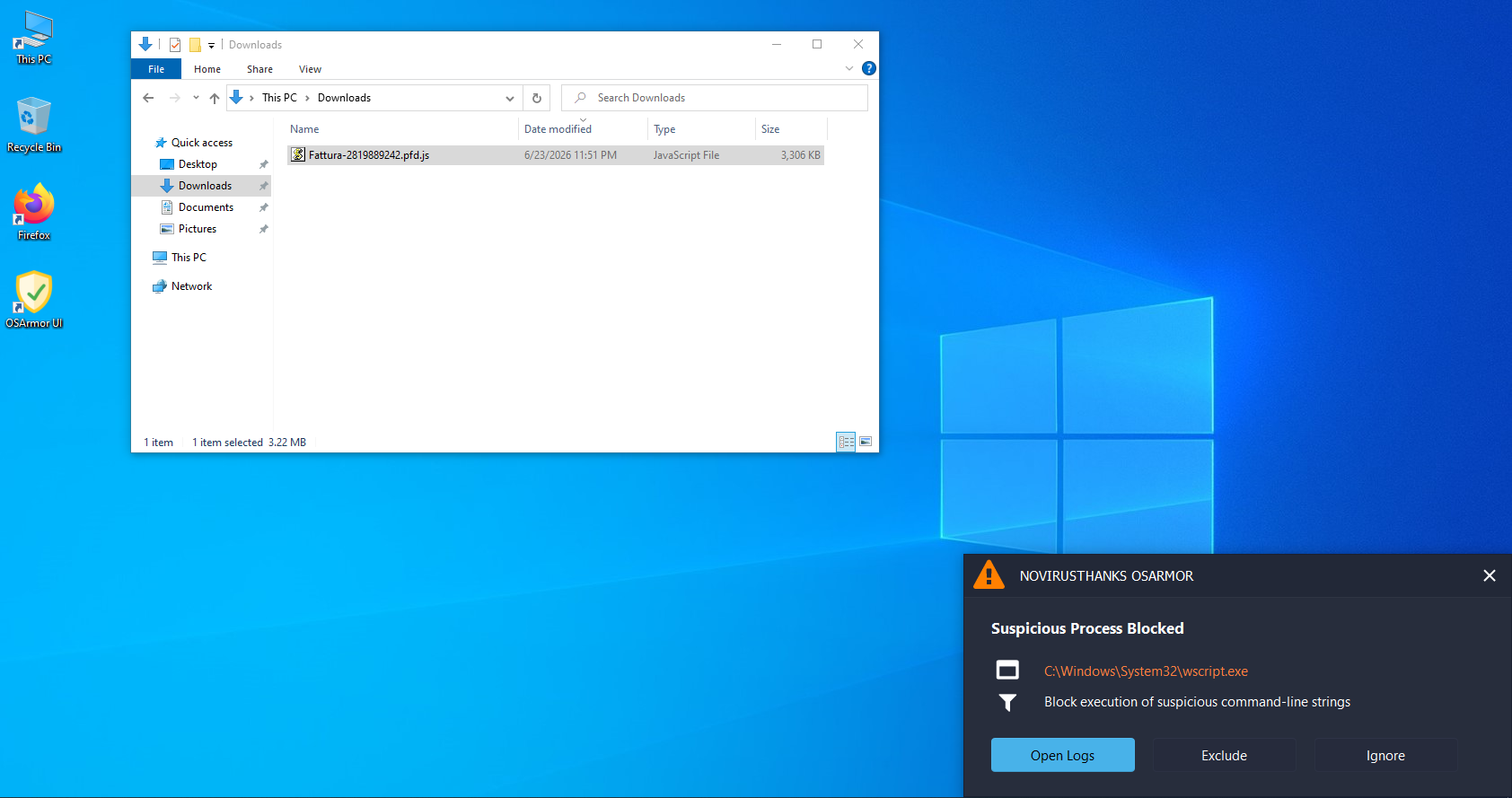Minimize the Downloads Explorer window
The image size is (1512, 798).
tap(777, 44)
